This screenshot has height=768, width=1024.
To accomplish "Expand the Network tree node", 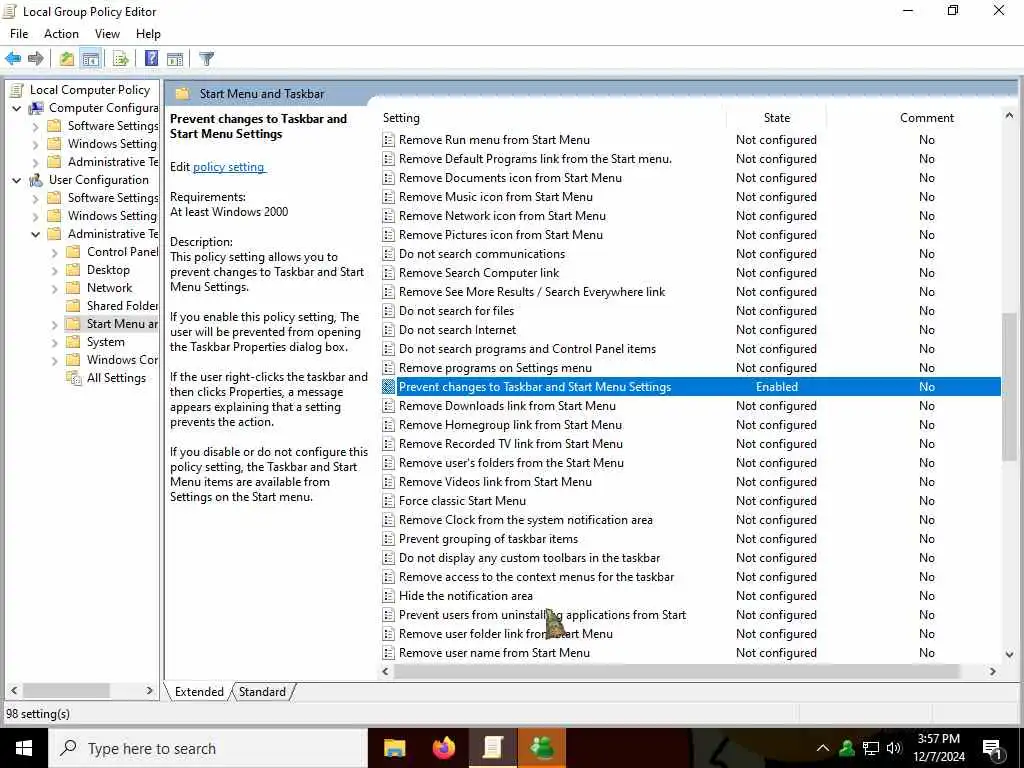I will click(55, 288).
